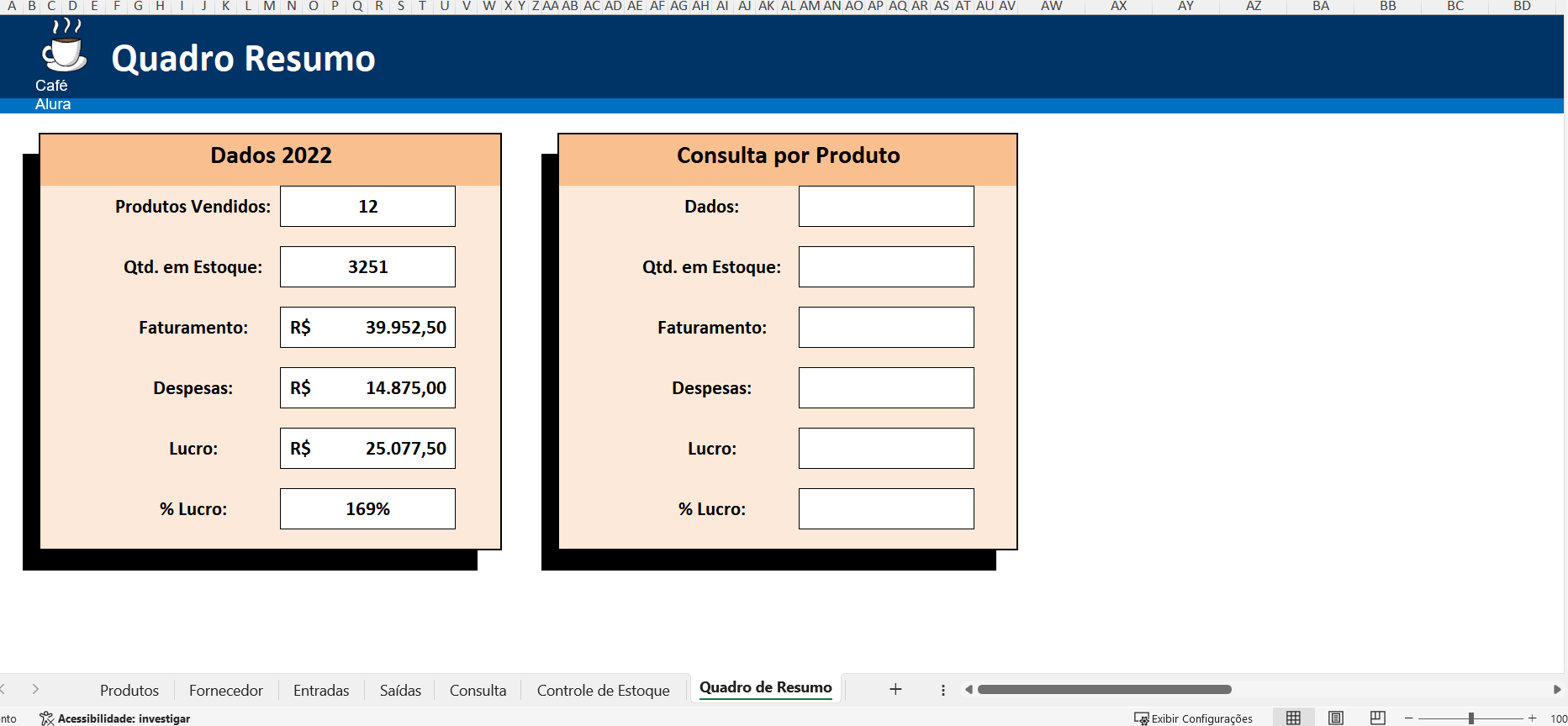This screenshot has width=1568, height=726.
Task: Click the Café Alura coffee cup logo
Action: pyautogui.click(x=63, y=47)
